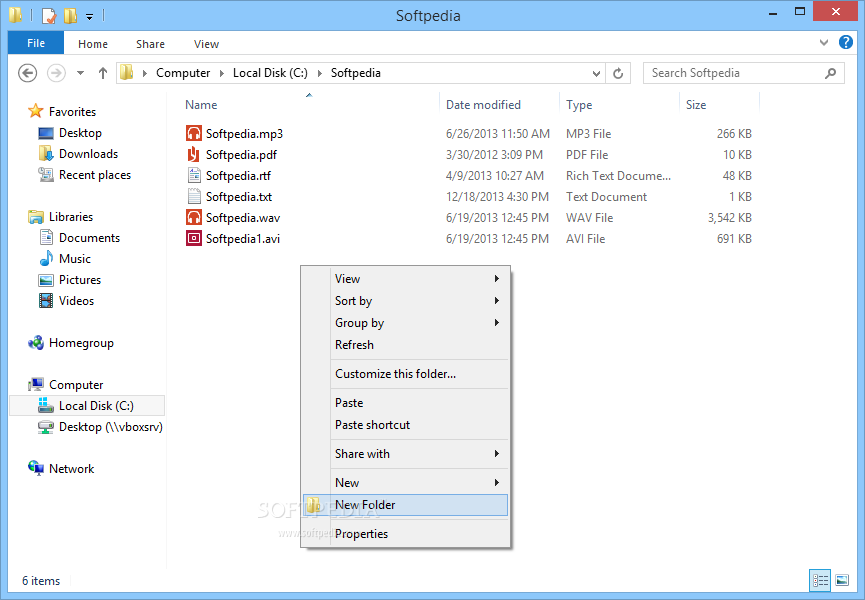Open the Videos library
Image resolution: width=865 pixels, height=600 pixels.
(x=76, y=301)
